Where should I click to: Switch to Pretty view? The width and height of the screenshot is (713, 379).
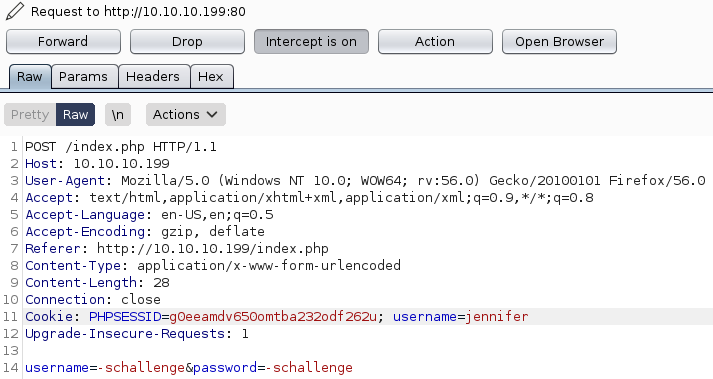click(x=30, y=115)
